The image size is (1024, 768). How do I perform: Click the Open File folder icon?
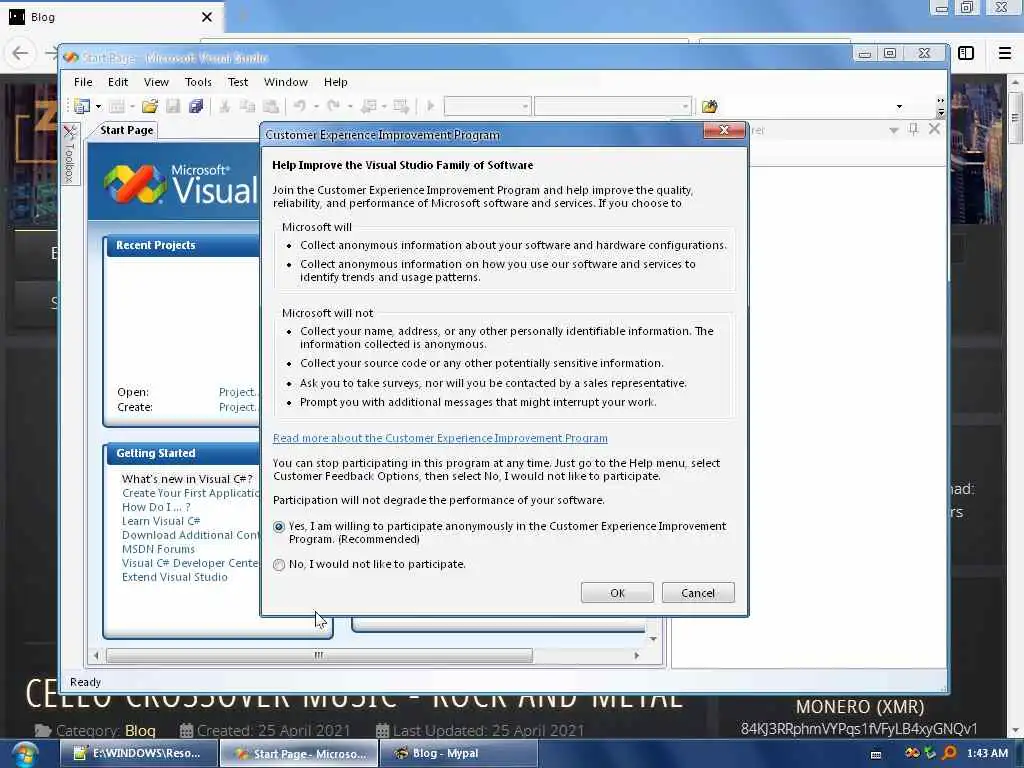tap(150, 106)
